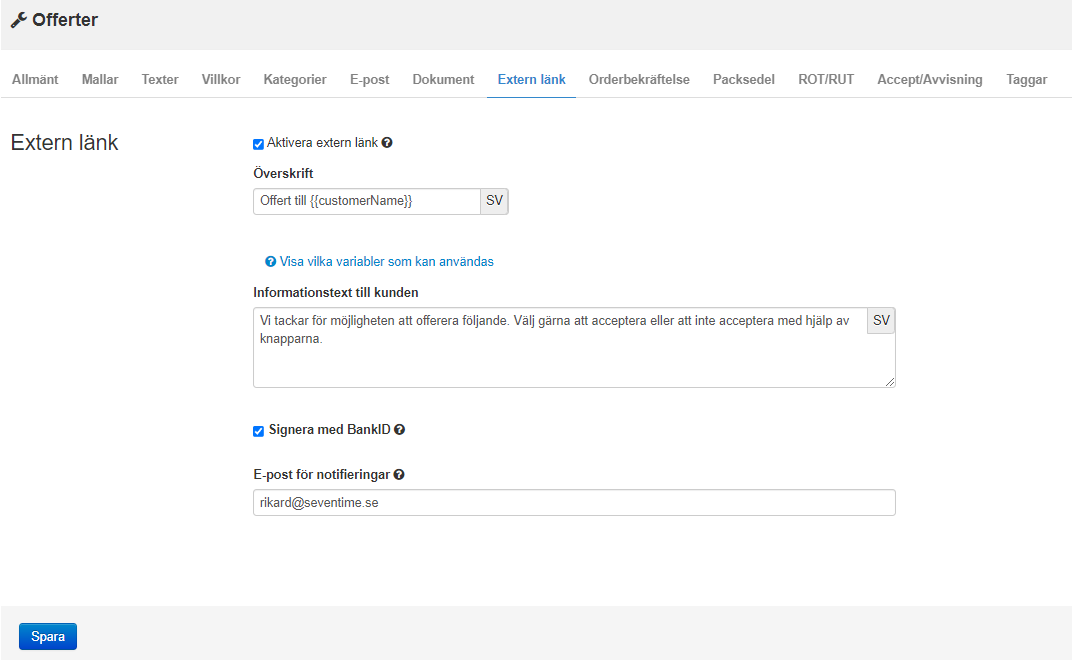Click the Extern länk section heading
Screen dimensions: 1072x660
pos(64,142)
